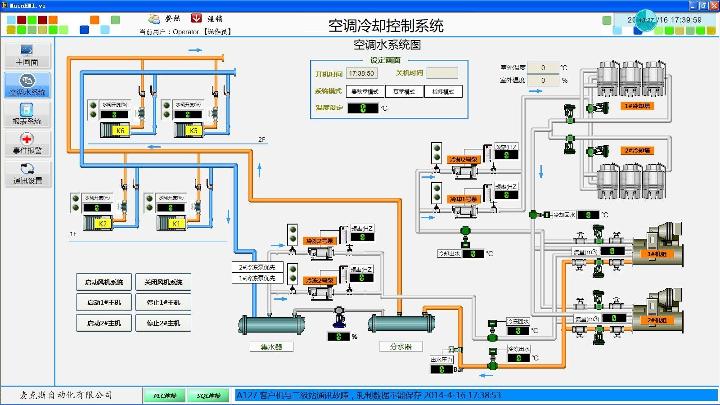Select the third season mode option
The height and width of the screenshot is (405, 720).
(444, 92)
